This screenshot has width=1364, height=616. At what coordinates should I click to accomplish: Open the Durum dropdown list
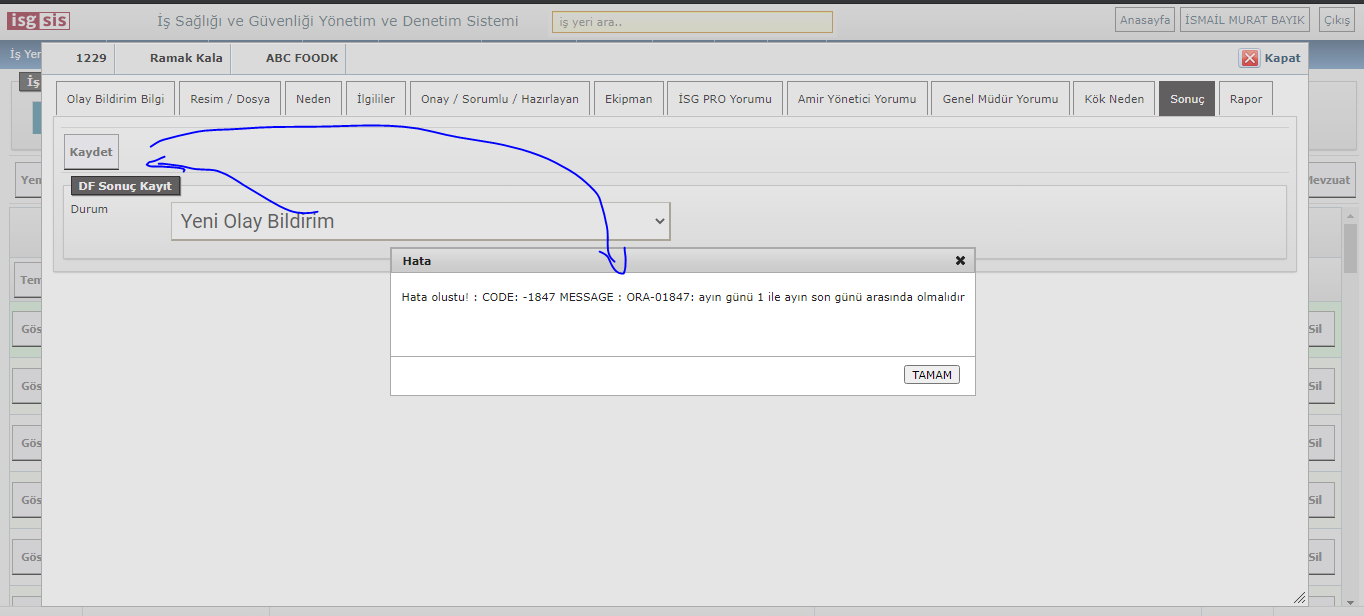(x=420, y=221)
